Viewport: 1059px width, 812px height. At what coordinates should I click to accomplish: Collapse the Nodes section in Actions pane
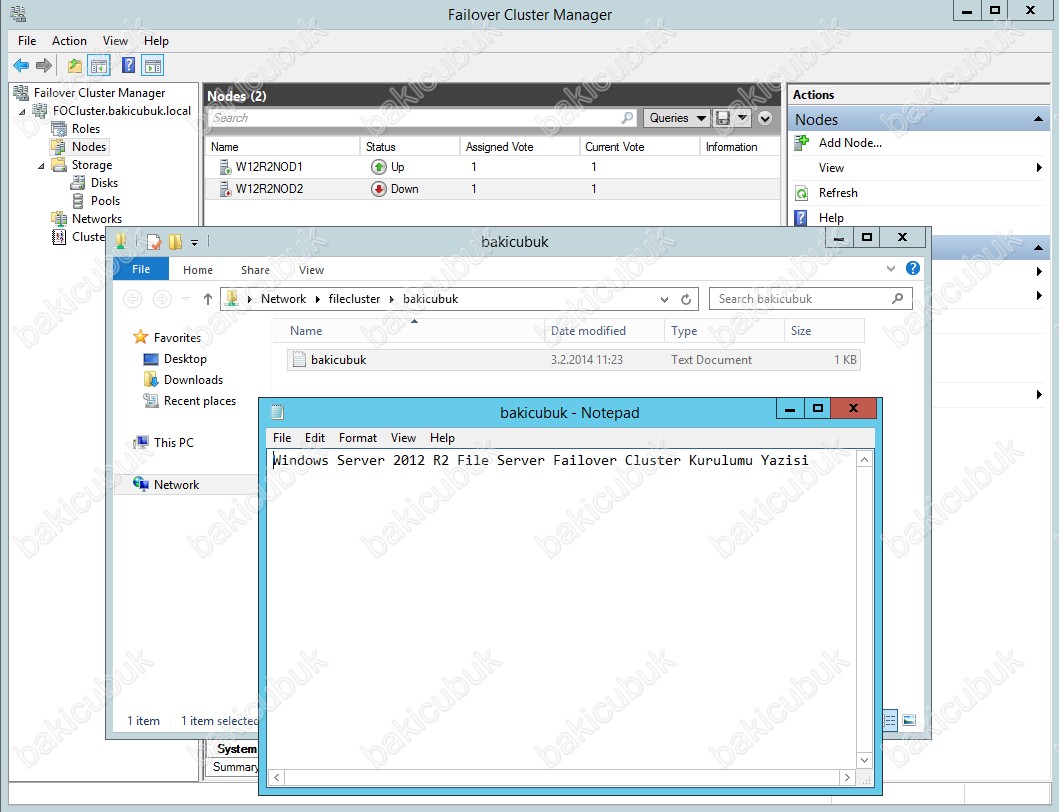(x=1038, y=120)
